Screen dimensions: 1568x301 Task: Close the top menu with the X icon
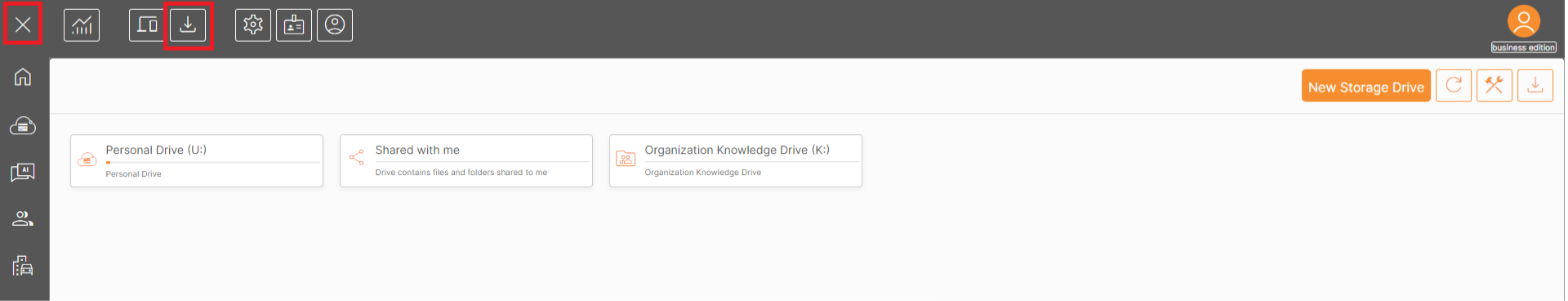point(23,25)
